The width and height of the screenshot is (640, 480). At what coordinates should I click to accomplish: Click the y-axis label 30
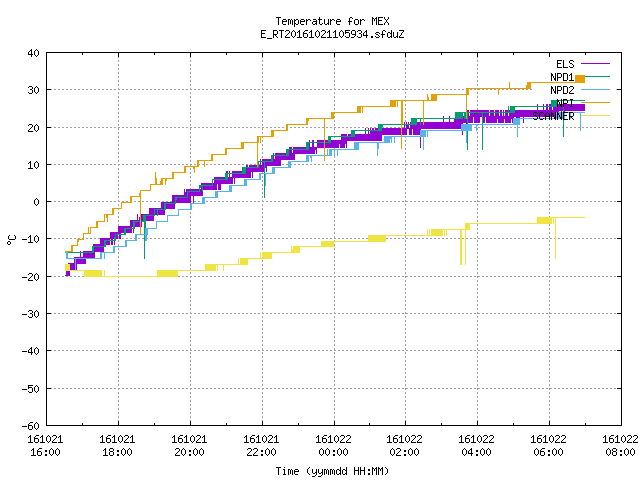pos(33,90)
